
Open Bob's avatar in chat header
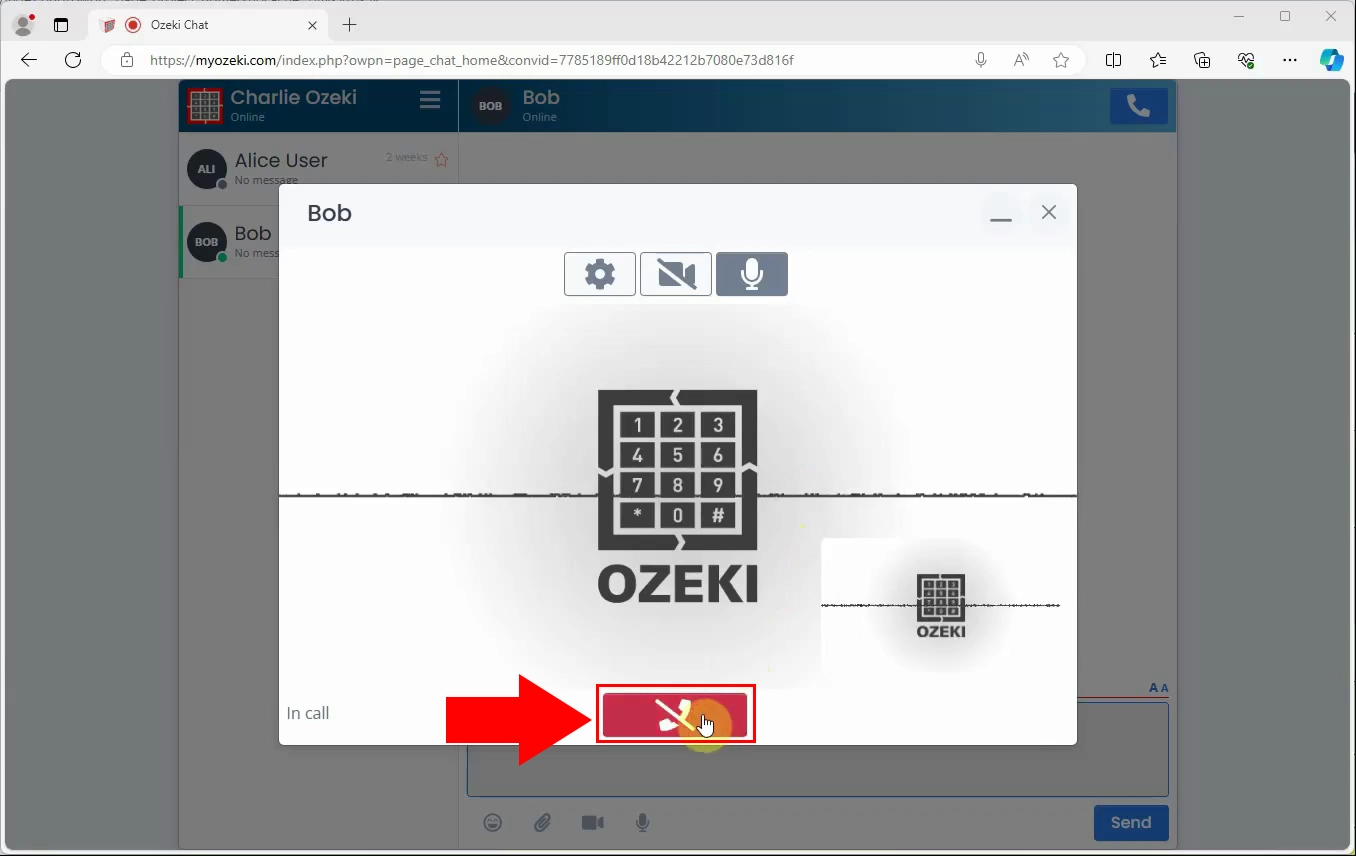click(x=490, y=106)
